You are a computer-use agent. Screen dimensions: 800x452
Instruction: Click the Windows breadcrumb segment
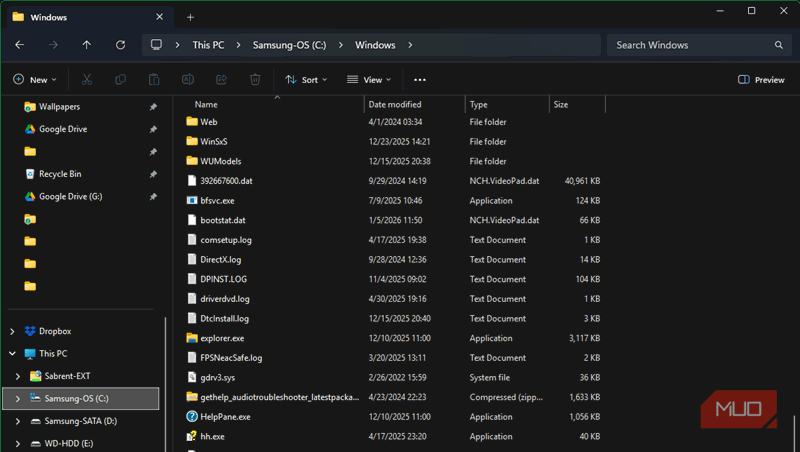(375, 45)
